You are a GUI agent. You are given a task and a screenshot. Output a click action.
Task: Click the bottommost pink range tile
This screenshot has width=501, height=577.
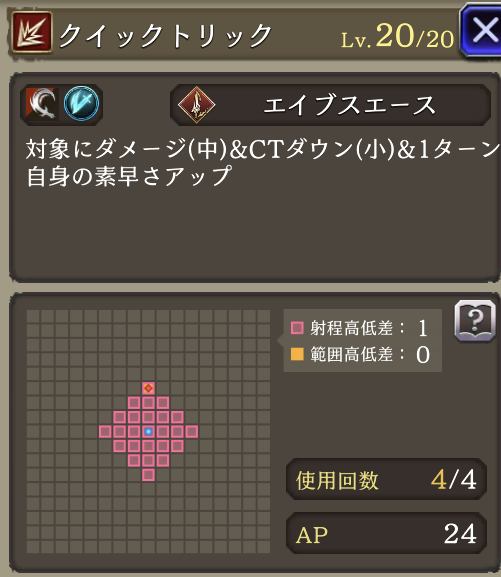[x=148, y=475]
